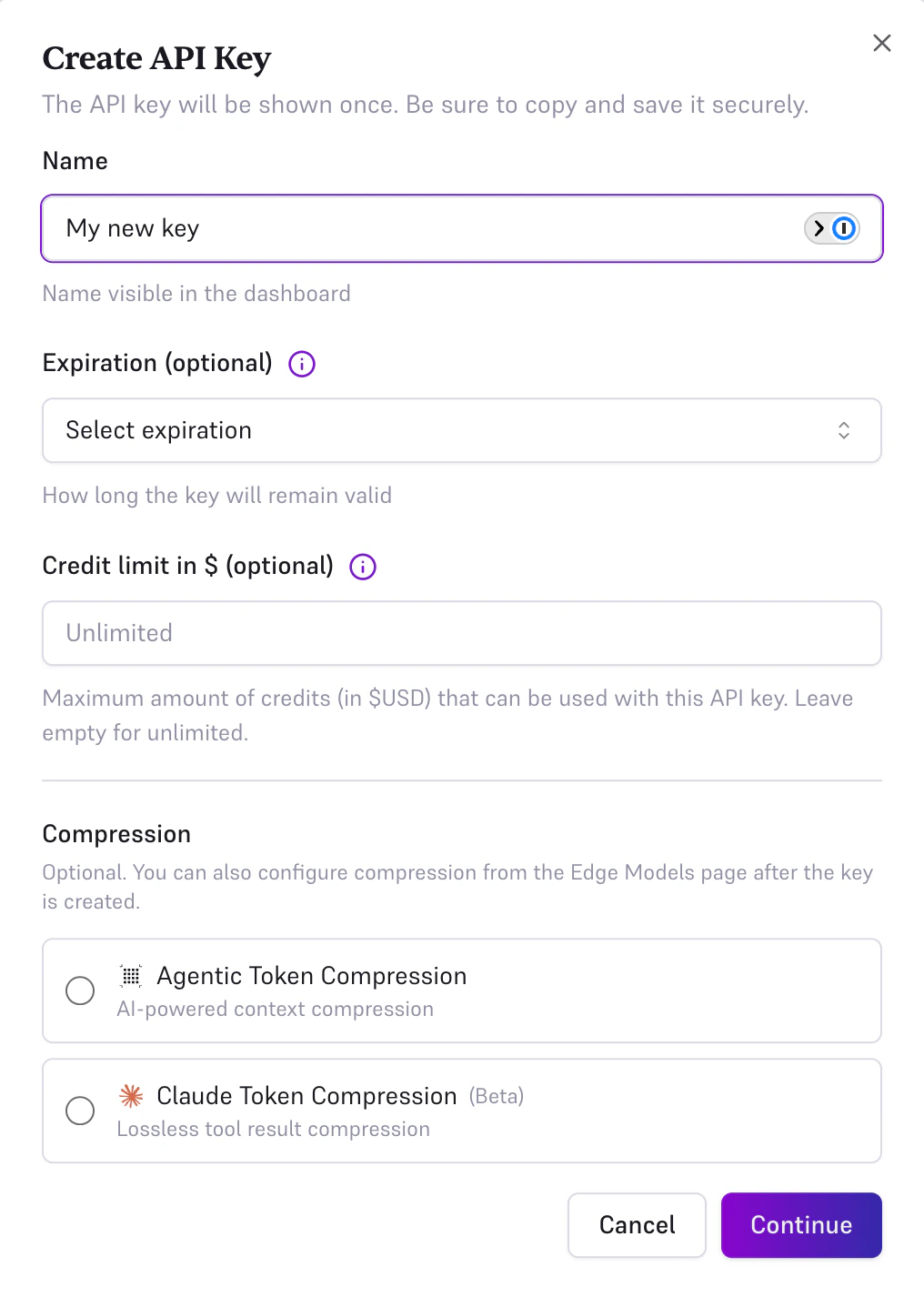Click the Beta badge next to Claude Token Compression

(x=496, y=1096)
